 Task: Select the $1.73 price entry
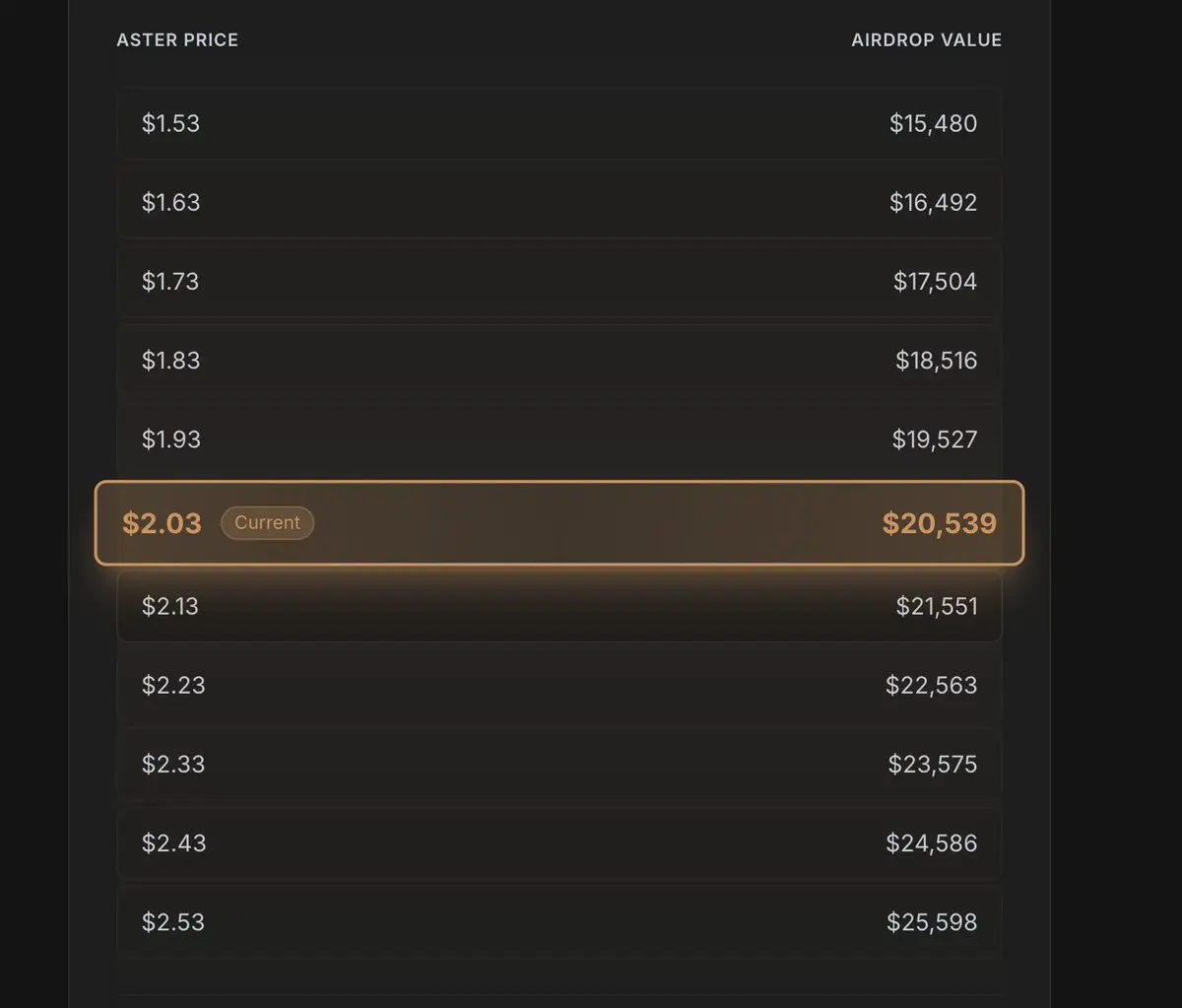(x=170, y=282)
